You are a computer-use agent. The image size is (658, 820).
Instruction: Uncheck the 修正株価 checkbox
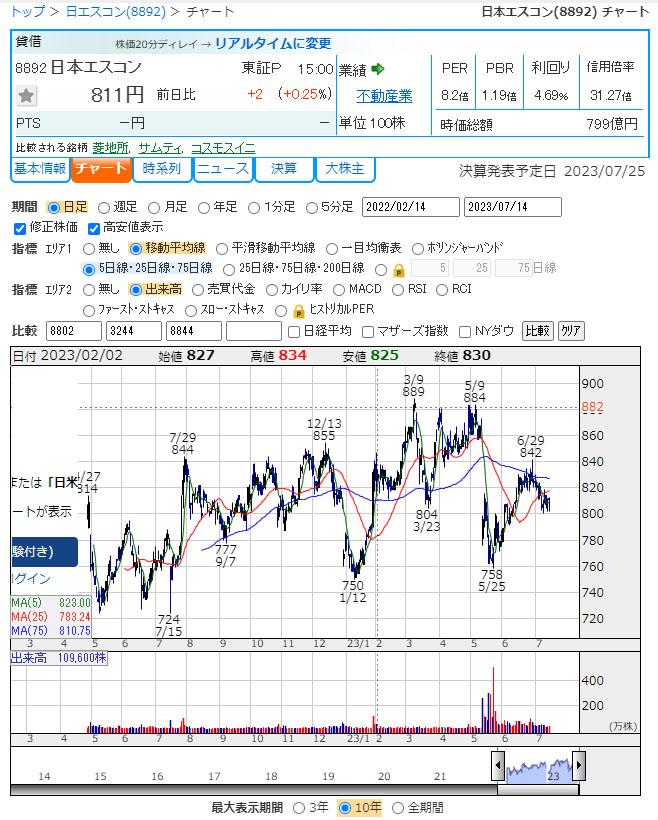[22, 227]
